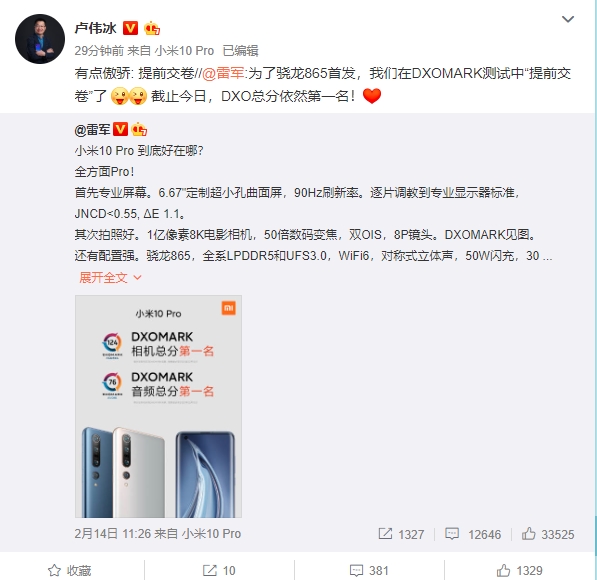Screen dimensions: 597x580
Task: Open the quoted @雷军 author name
Action: 93,130
